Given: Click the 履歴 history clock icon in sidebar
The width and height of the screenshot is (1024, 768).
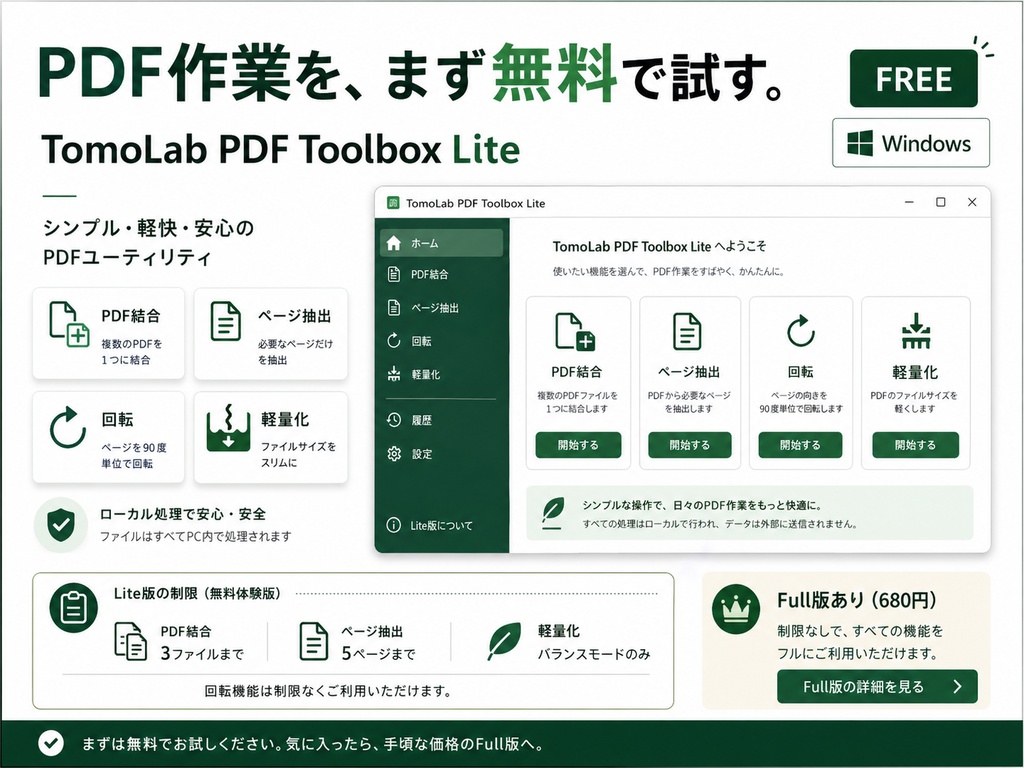Looking at the screenshot, I should click(393, 420).
